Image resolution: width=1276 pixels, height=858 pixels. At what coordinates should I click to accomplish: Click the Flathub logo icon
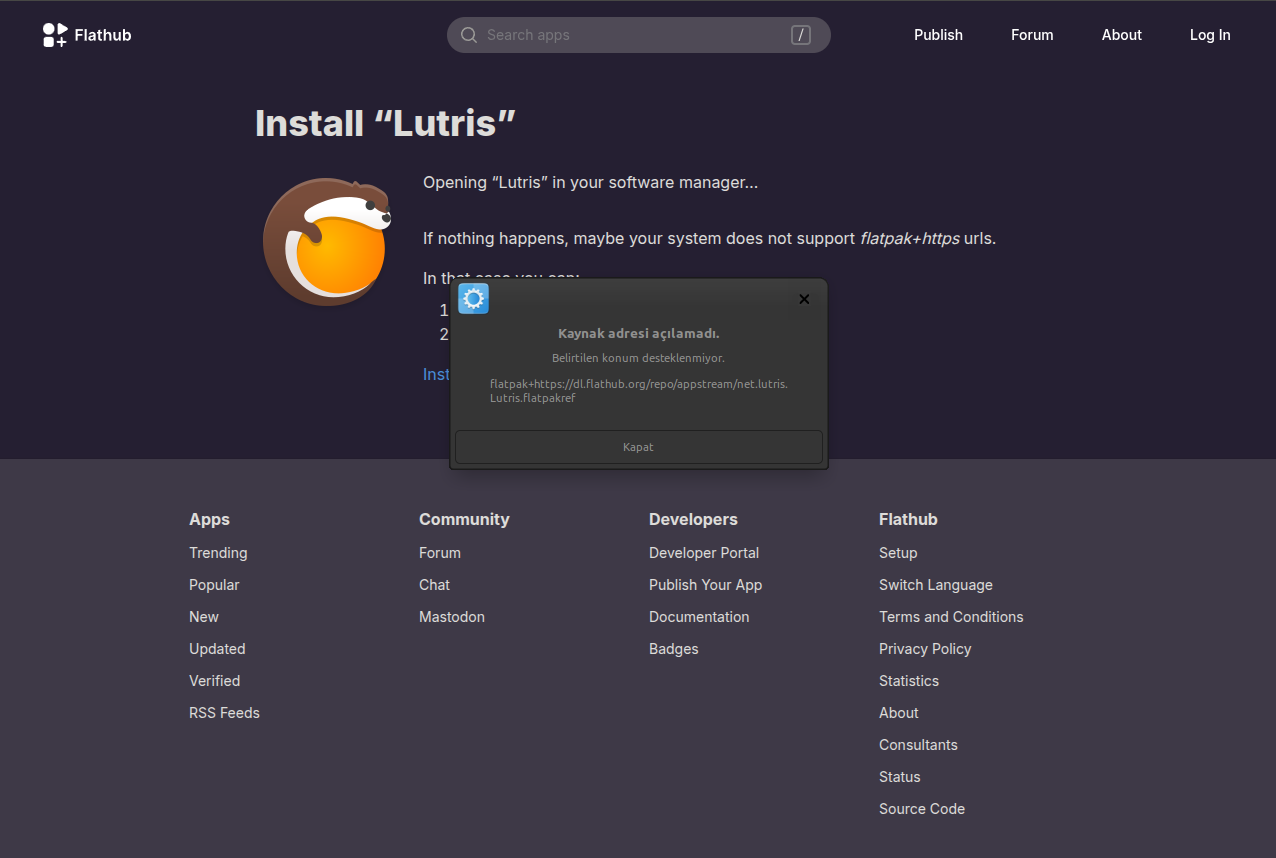(x=55, y=35)
